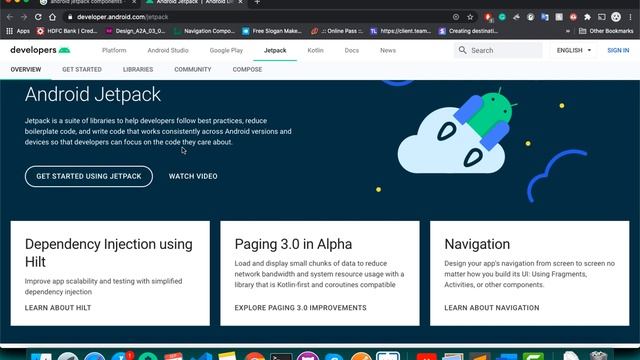Show hidden bookmarks with the chevron
The image size is (640, 360).
568,31
